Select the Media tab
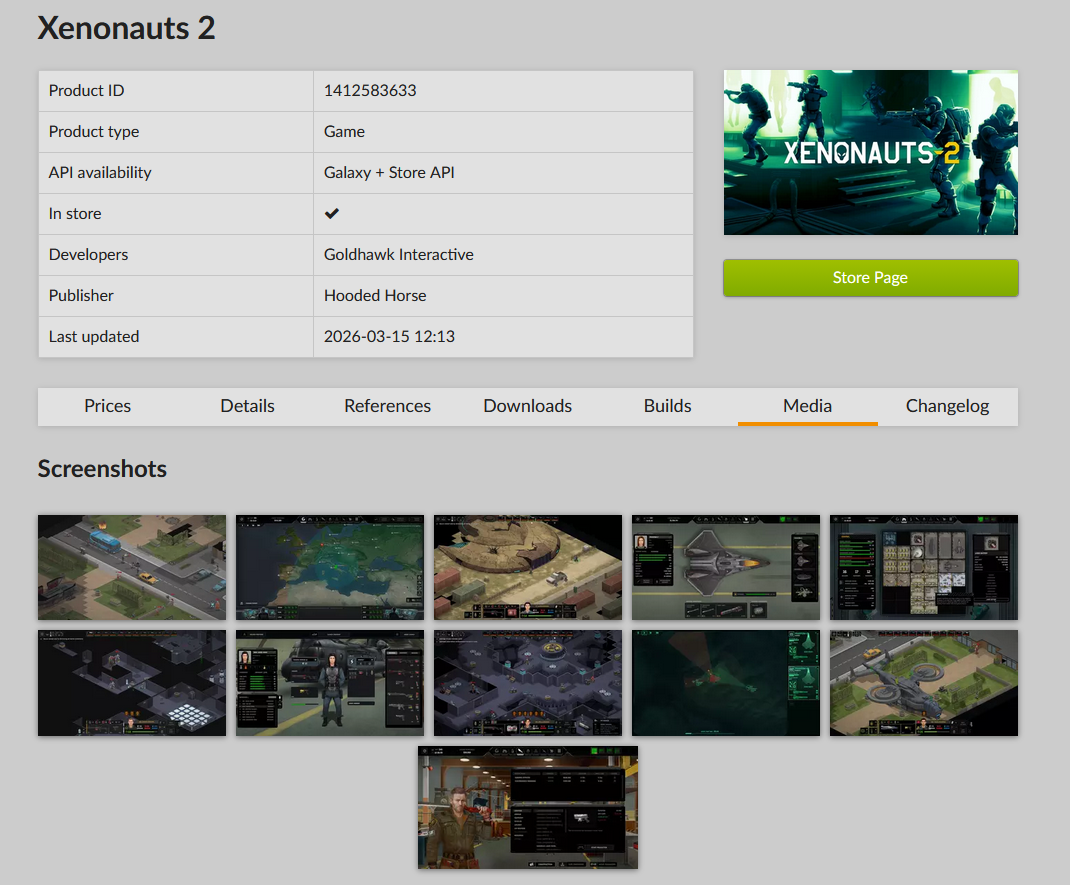 click(x=807, y=406)
